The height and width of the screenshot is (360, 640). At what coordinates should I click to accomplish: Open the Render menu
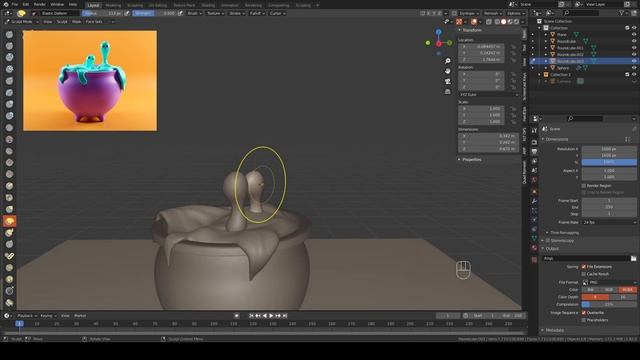40,4
